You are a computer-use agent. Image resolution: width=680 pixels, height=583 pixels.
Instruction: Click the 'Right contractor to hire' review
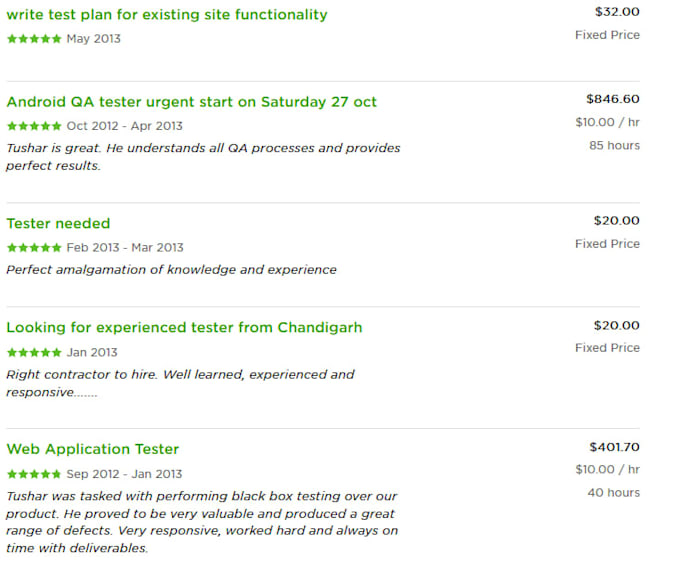(x=180, y=383)
